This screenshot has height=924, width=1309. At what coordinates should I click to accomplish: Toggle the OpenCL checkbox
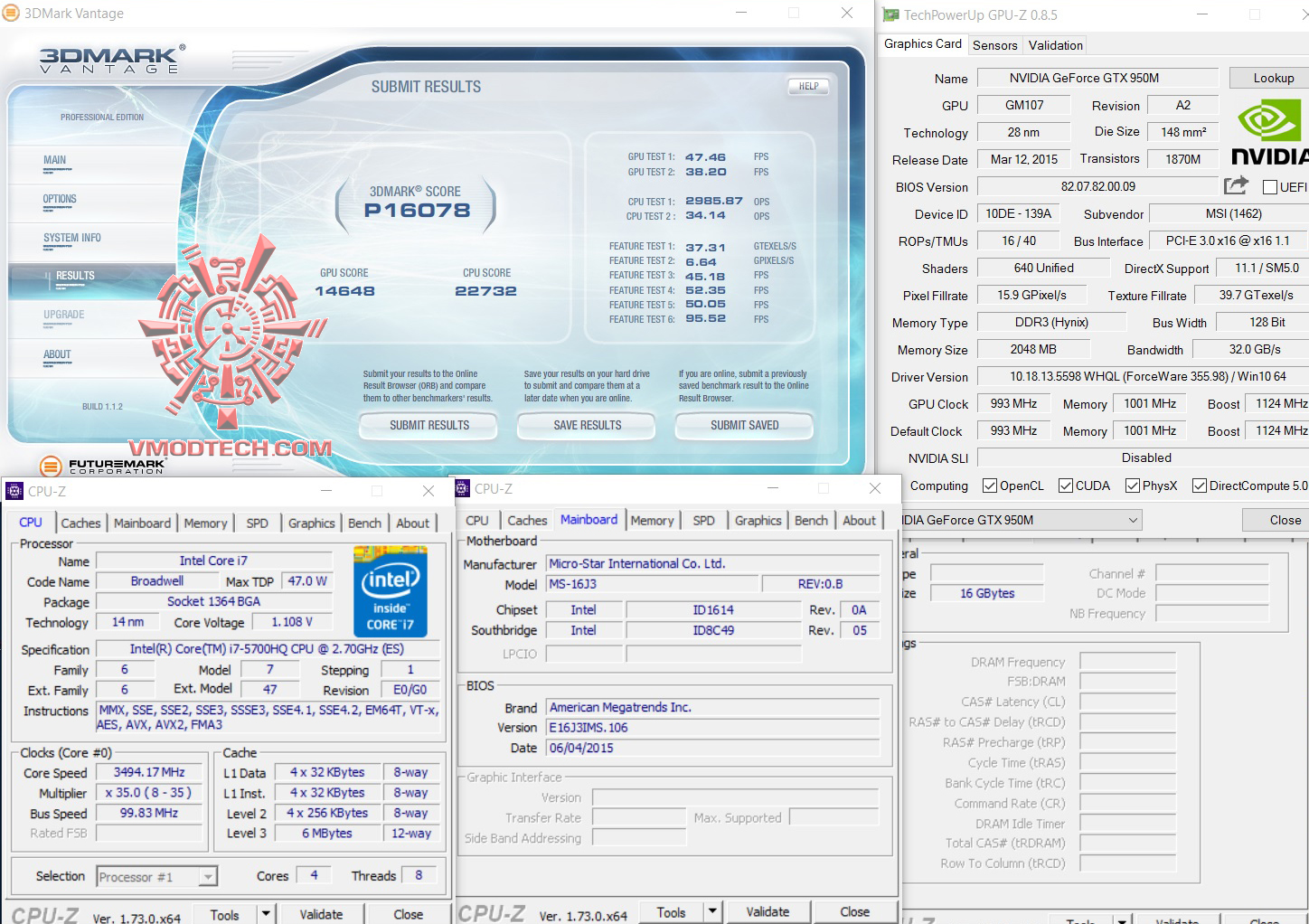(990, 486)
